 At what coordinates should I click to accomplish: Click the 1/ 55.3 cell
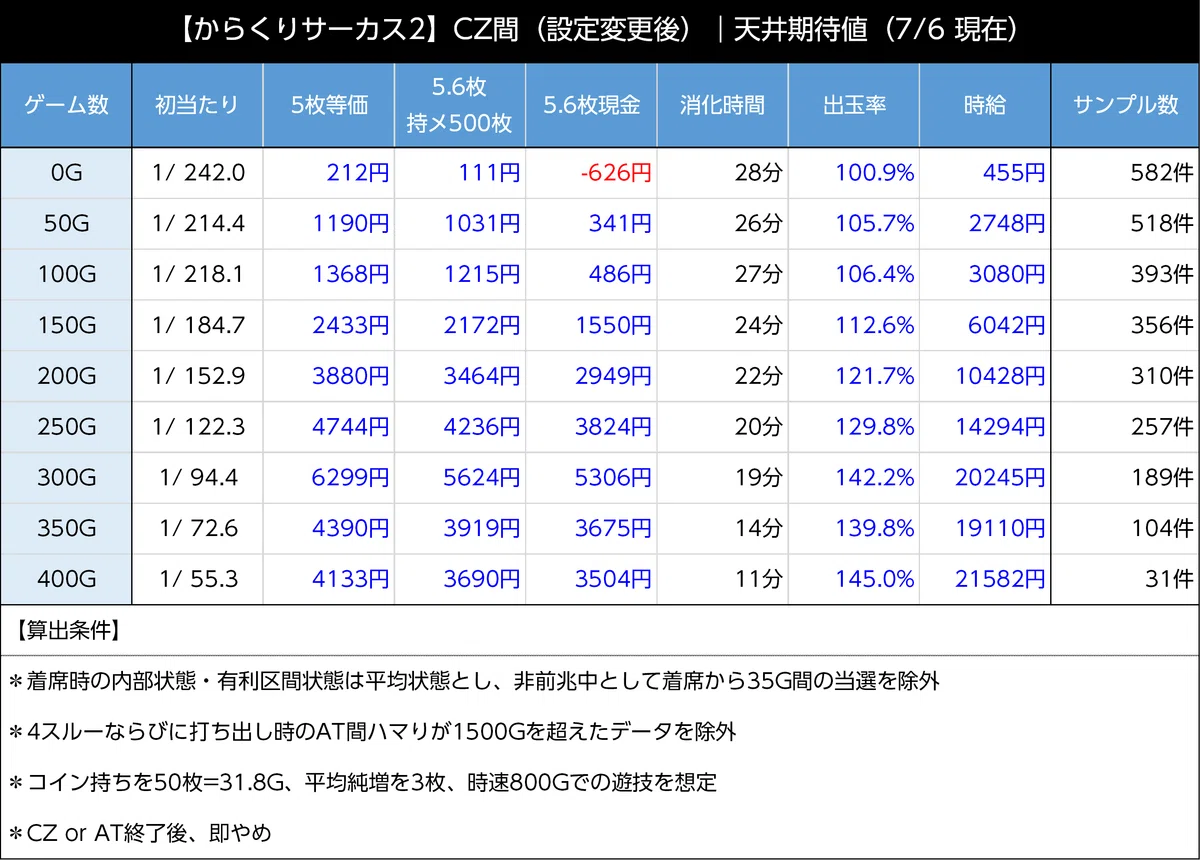[x=197, y=579]
